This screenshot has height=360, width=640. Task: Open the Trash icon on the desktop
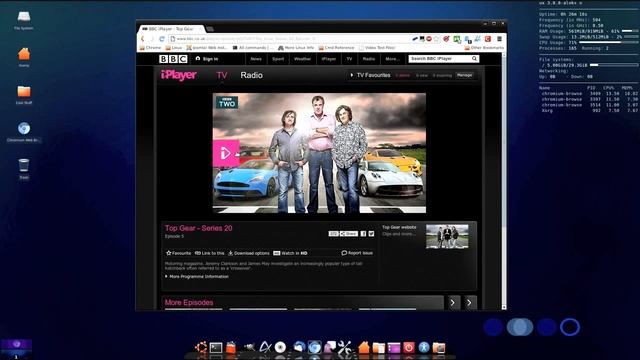click(x=24, y=169)
